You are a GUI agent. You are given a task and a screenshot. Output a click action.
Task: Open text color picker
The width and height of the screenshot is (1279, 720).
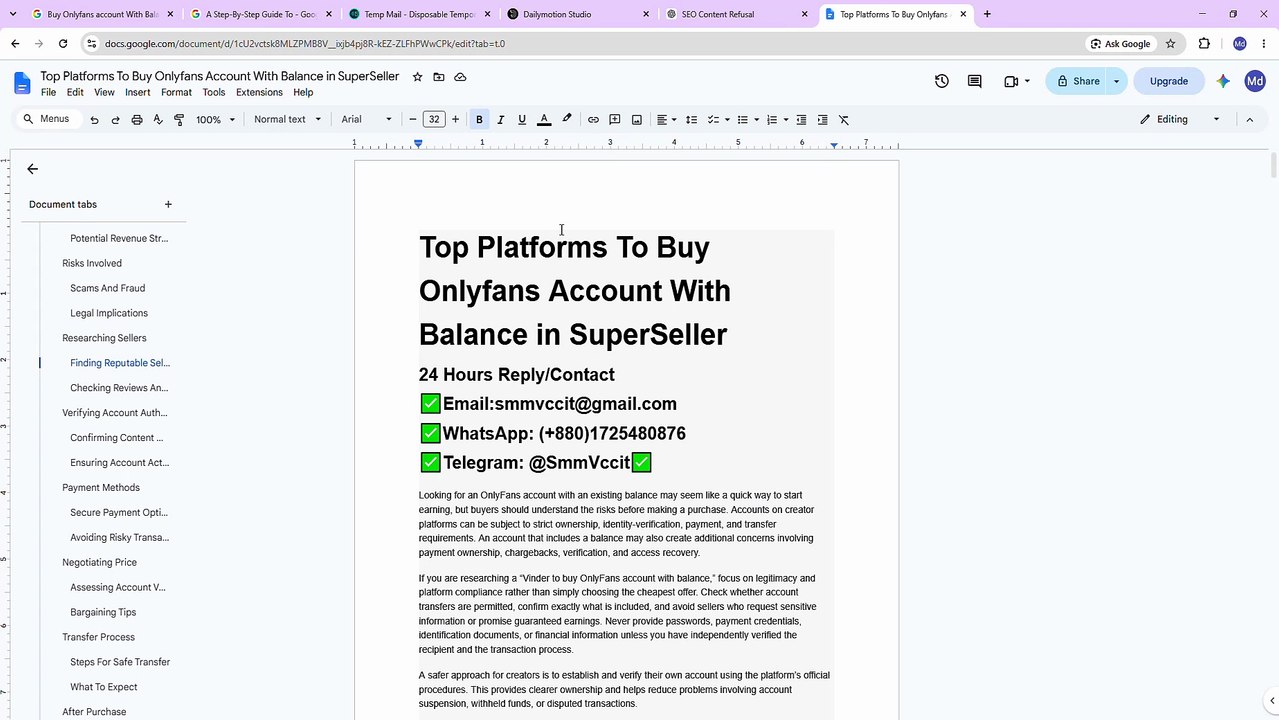544,120
